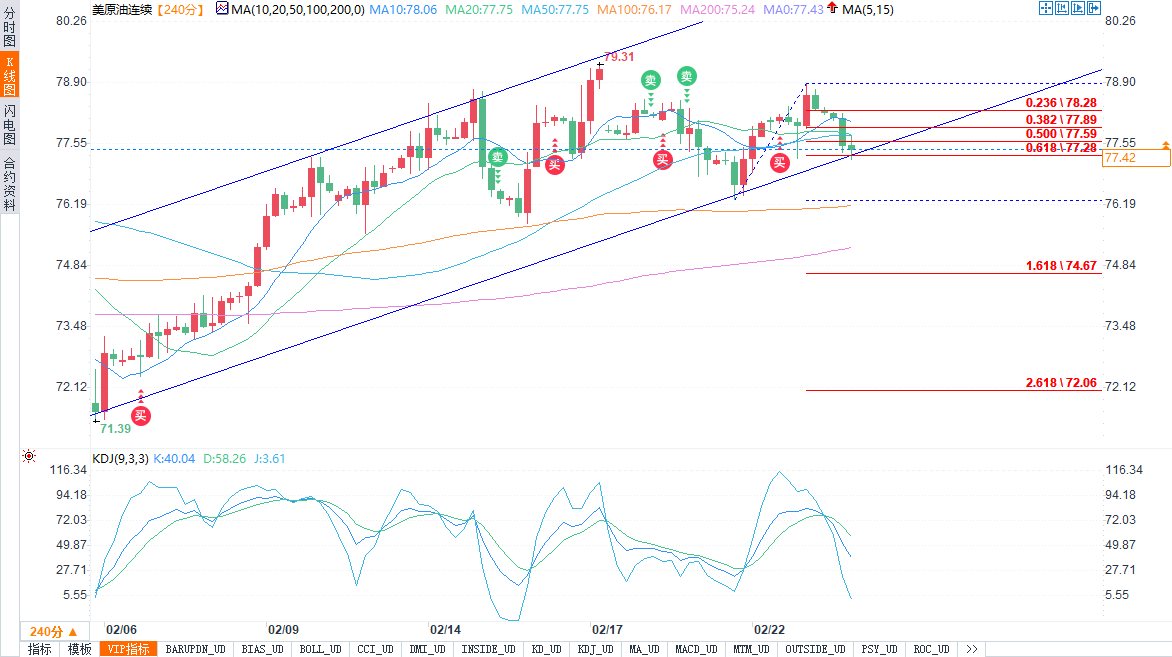This screenshot has width=1172, height=657.
Task: Click the 美原油连续 contract name
Action: click(122, 9)
